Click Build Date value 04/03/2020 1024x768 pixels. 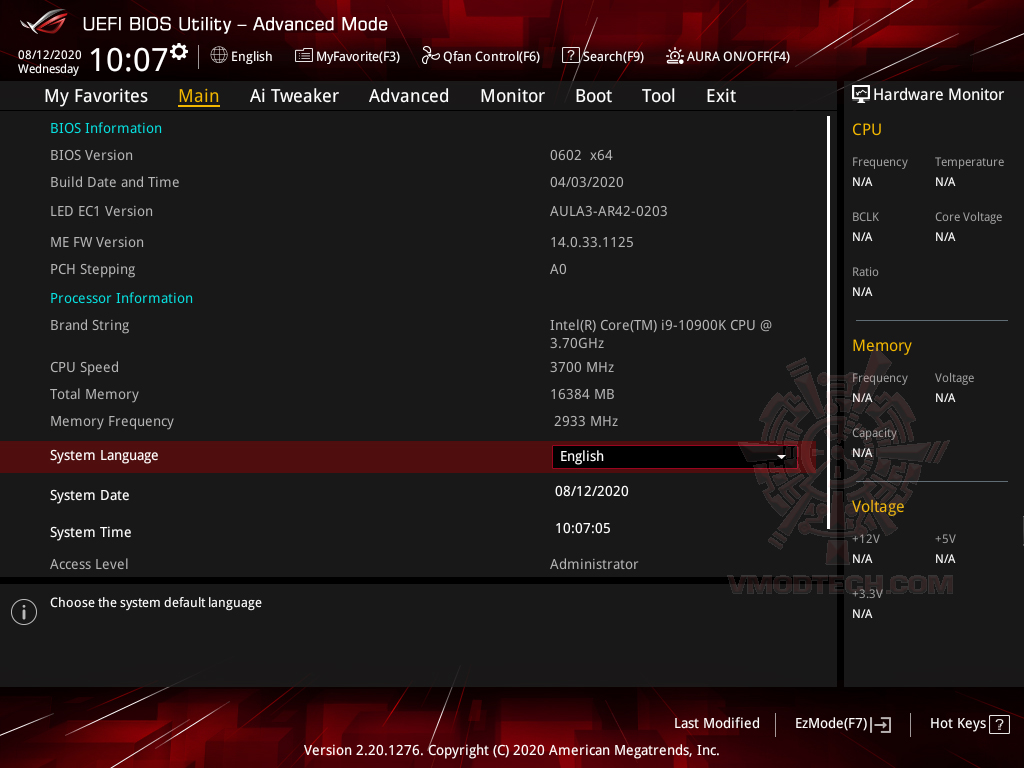tap(586, 182)
